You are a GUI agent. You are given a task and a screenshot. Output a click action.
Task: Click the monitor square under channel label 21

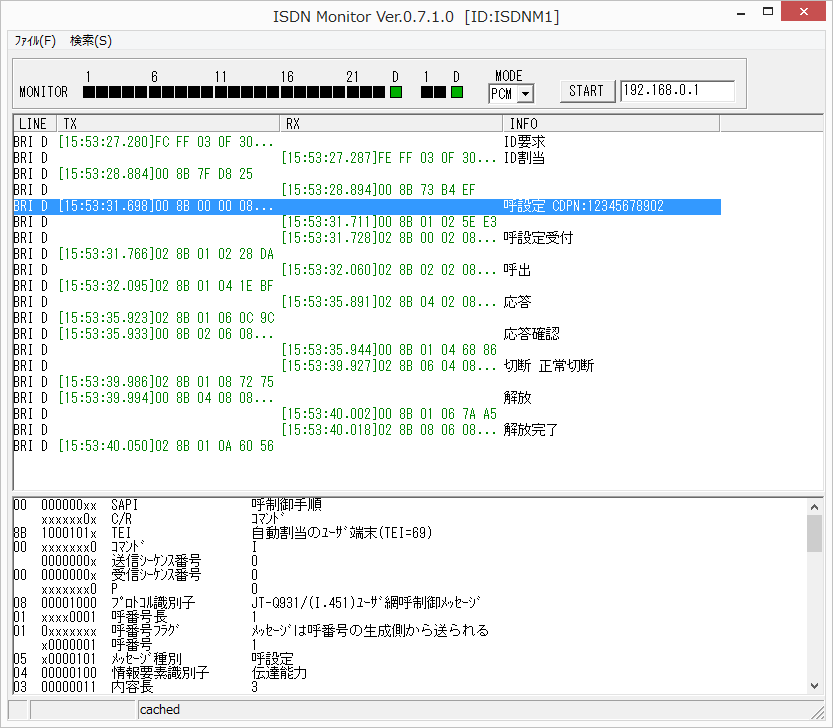click(353, 92)
